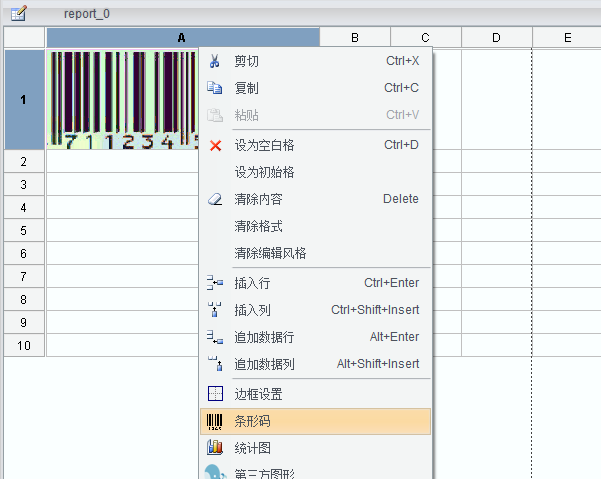This screenshot has width=601, height=479.
Task: Select row 6 header
Action: [x=24, y=253]
